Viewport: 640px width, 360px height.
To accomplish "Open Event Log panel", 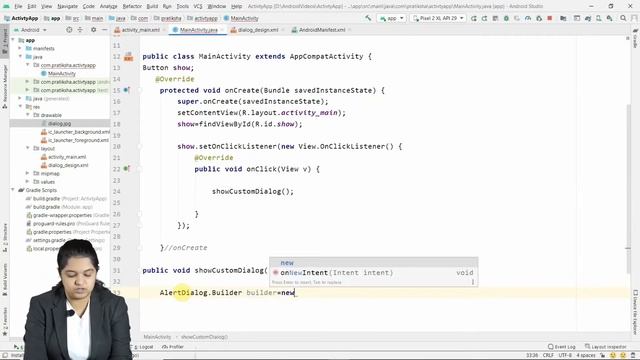I will [562, 347].
